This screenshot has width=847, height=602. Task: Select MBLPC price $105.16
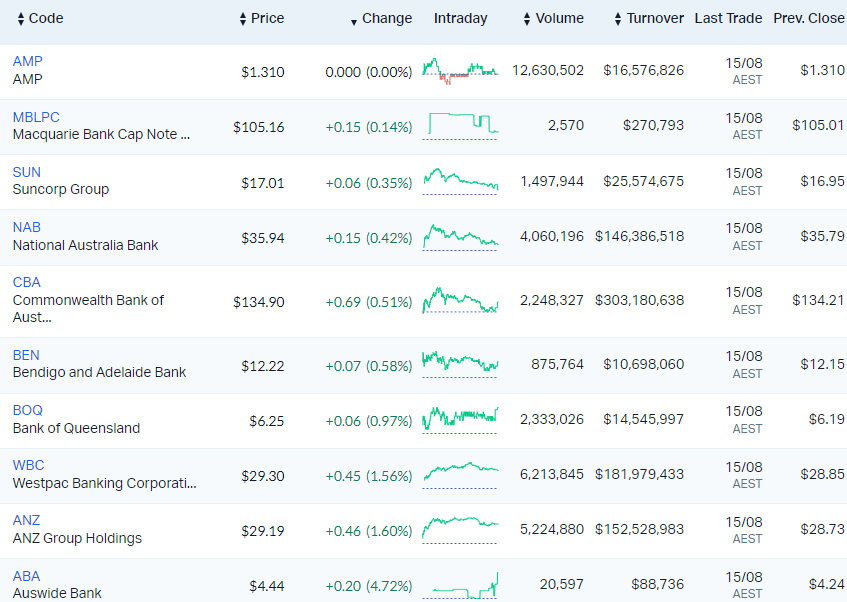tap(259, 127)
